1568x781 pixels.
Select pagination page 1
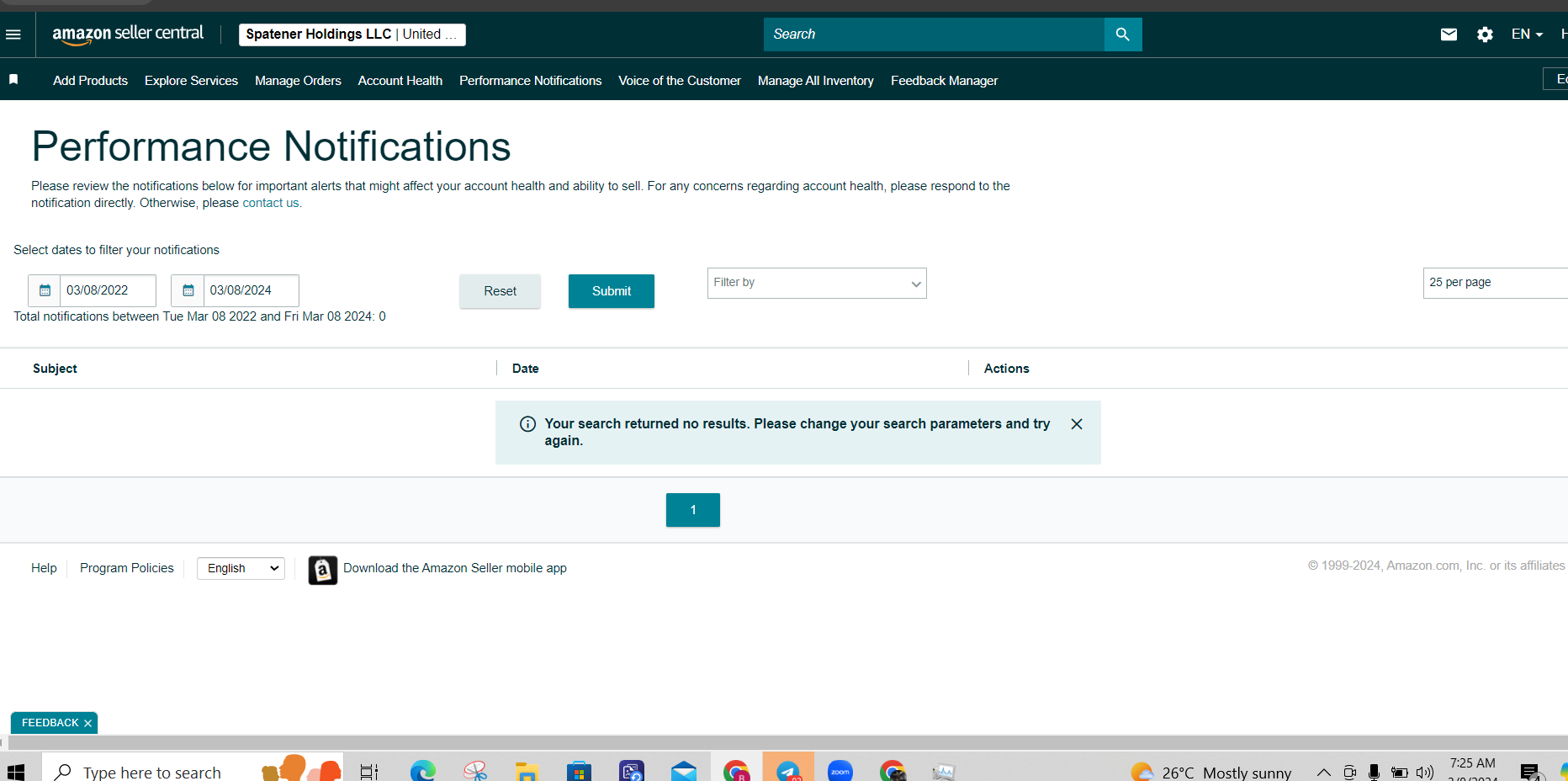(693, 510)
